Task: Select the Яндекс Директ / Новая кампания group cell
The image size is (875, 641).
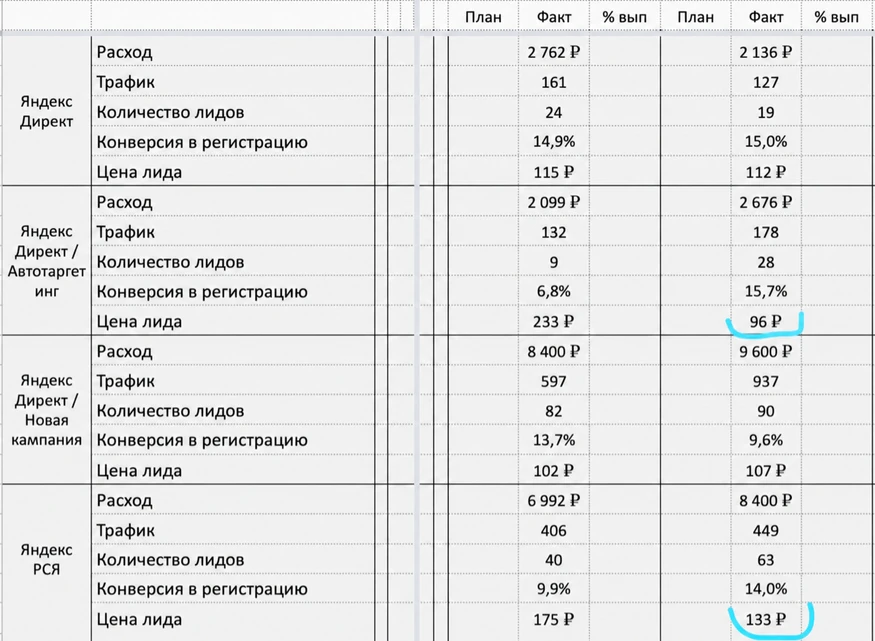Action: 46,410
